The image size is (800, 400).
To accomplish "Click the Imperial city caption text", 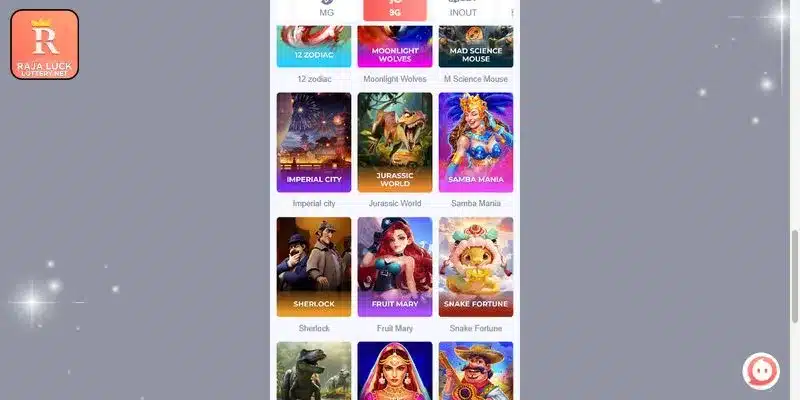I will tap(314, 204).
